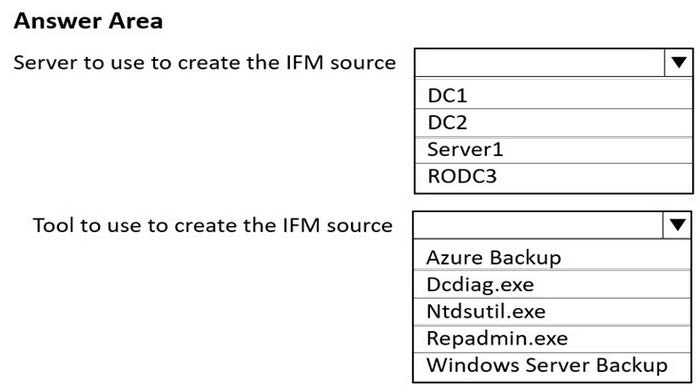The height and width of the screenshot is (390, 700).
Task: Choose RODC3 in the server options
Action: coord(554,177)
